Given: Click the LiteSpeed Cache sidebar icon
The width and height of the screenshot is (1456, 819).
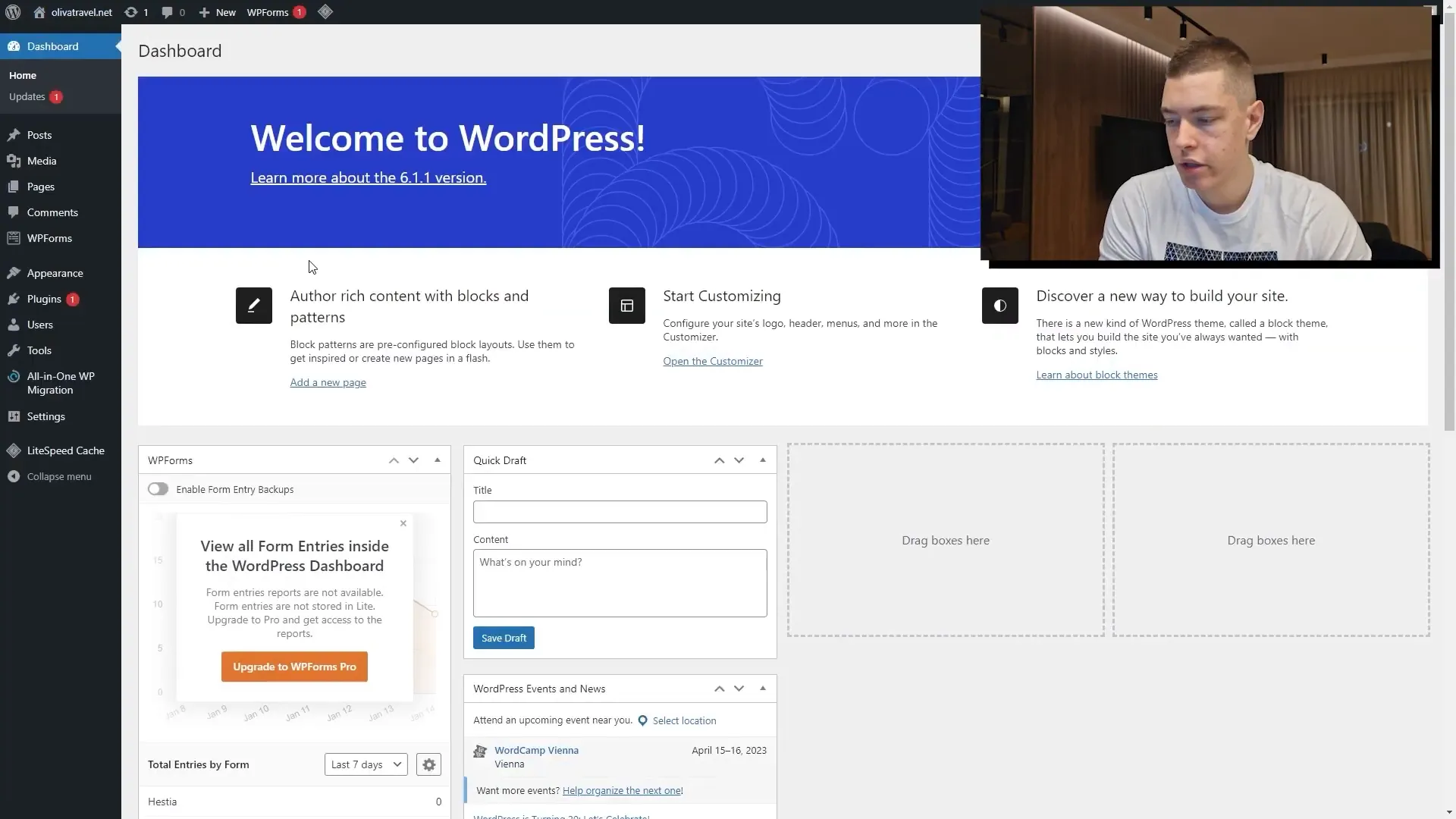Looking at the screenshot, I should [x=14, y=450].
